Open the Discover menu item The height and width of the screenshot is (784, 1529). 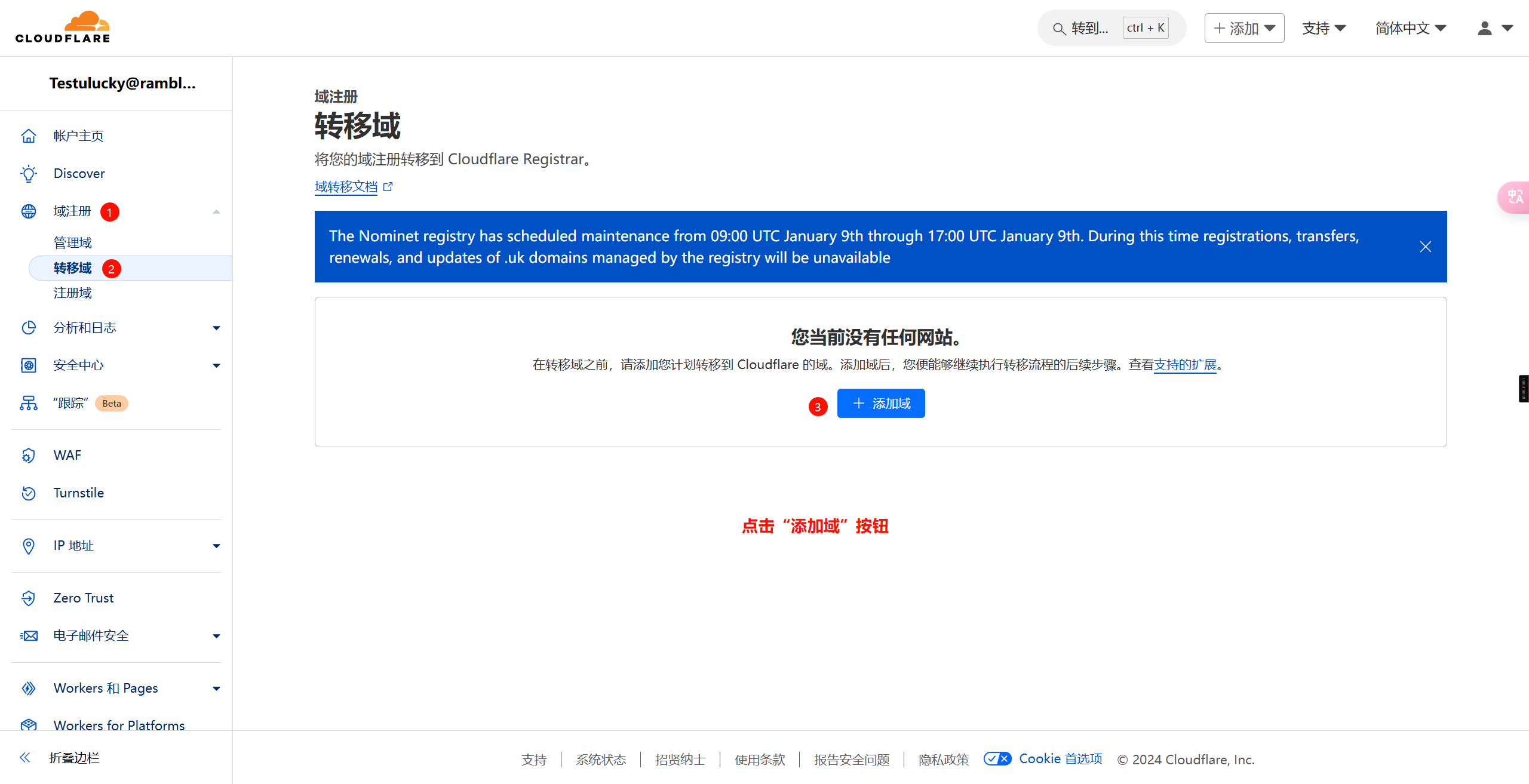click(79, 174)
